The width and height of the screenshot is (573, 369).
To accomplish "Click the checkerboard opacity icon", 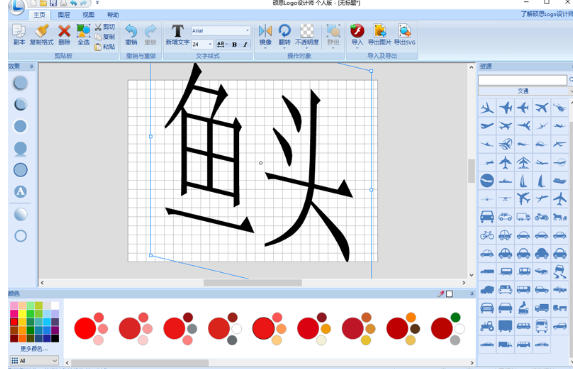I will click(x=307, y=31).
